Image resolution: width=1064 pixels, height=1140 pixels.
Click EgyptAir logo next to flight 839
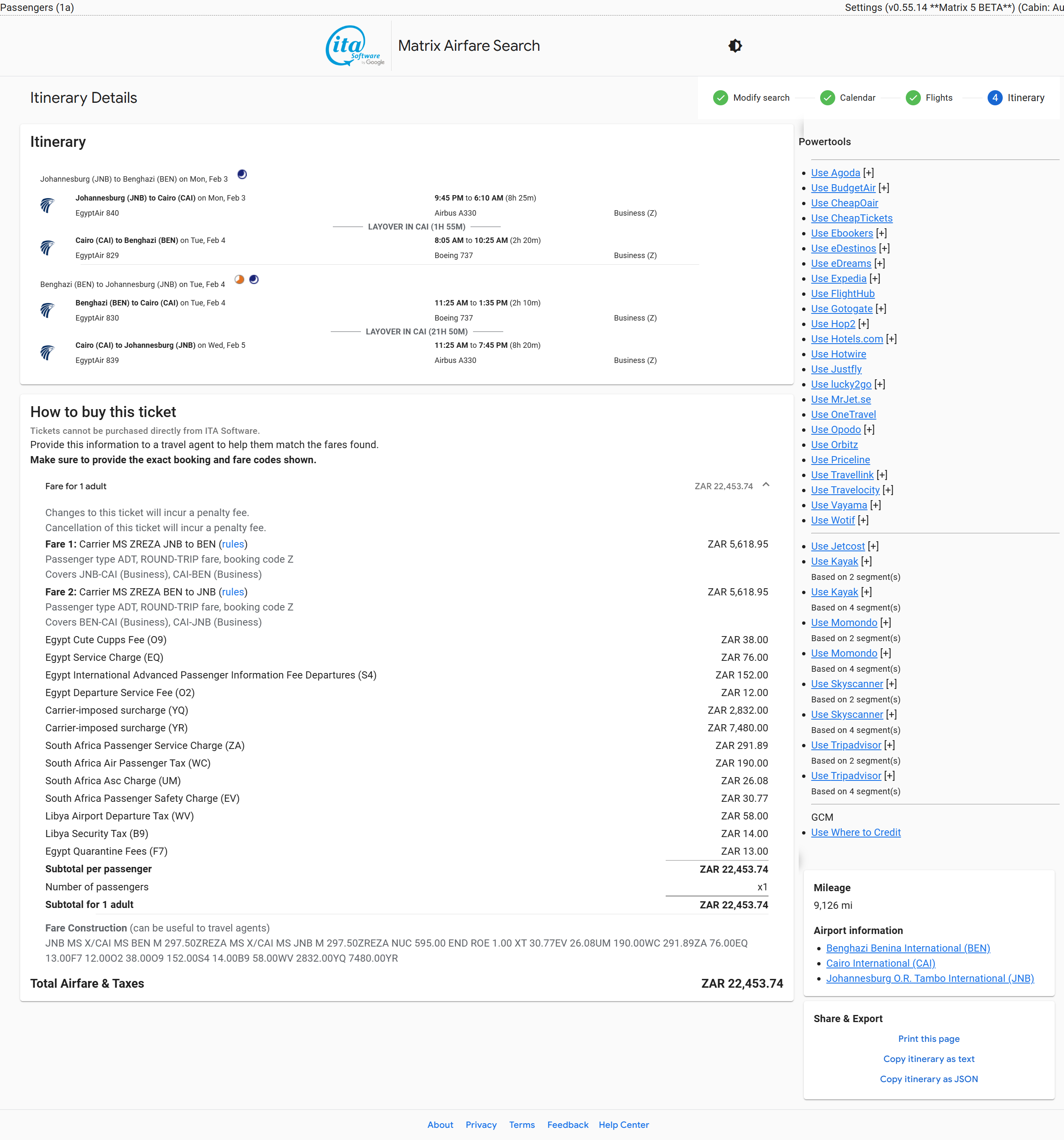coord(47,353)
